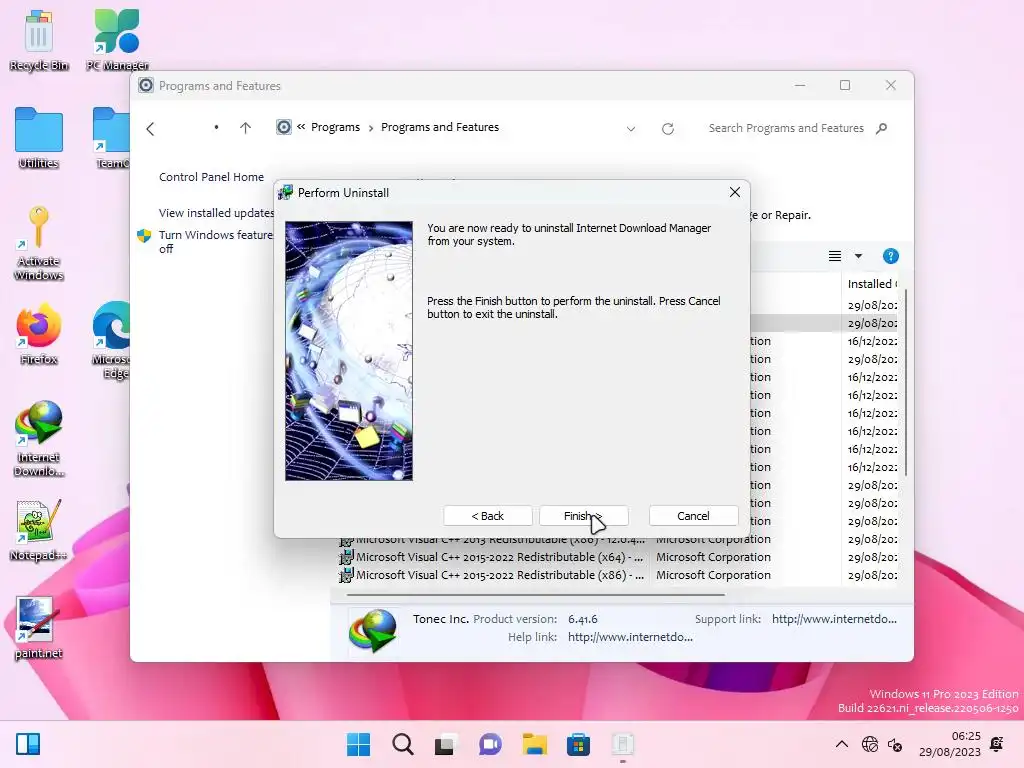This screenshot has width=1024, height=768.
Task: Open Widgets from taskbar left corner
Action: click(x=28, y=744)
